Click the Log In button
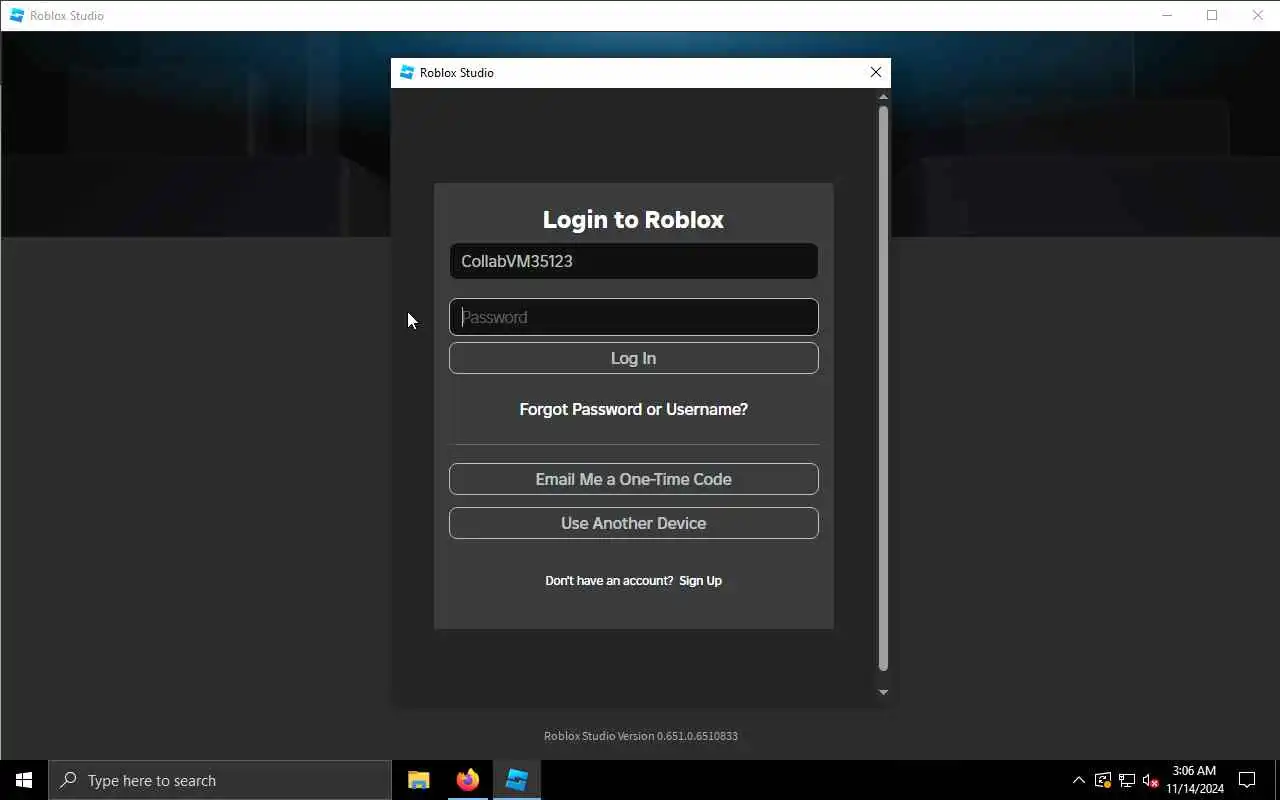Image resolution: width=1280 pixels, height=800 pixels. pos(633,358)
